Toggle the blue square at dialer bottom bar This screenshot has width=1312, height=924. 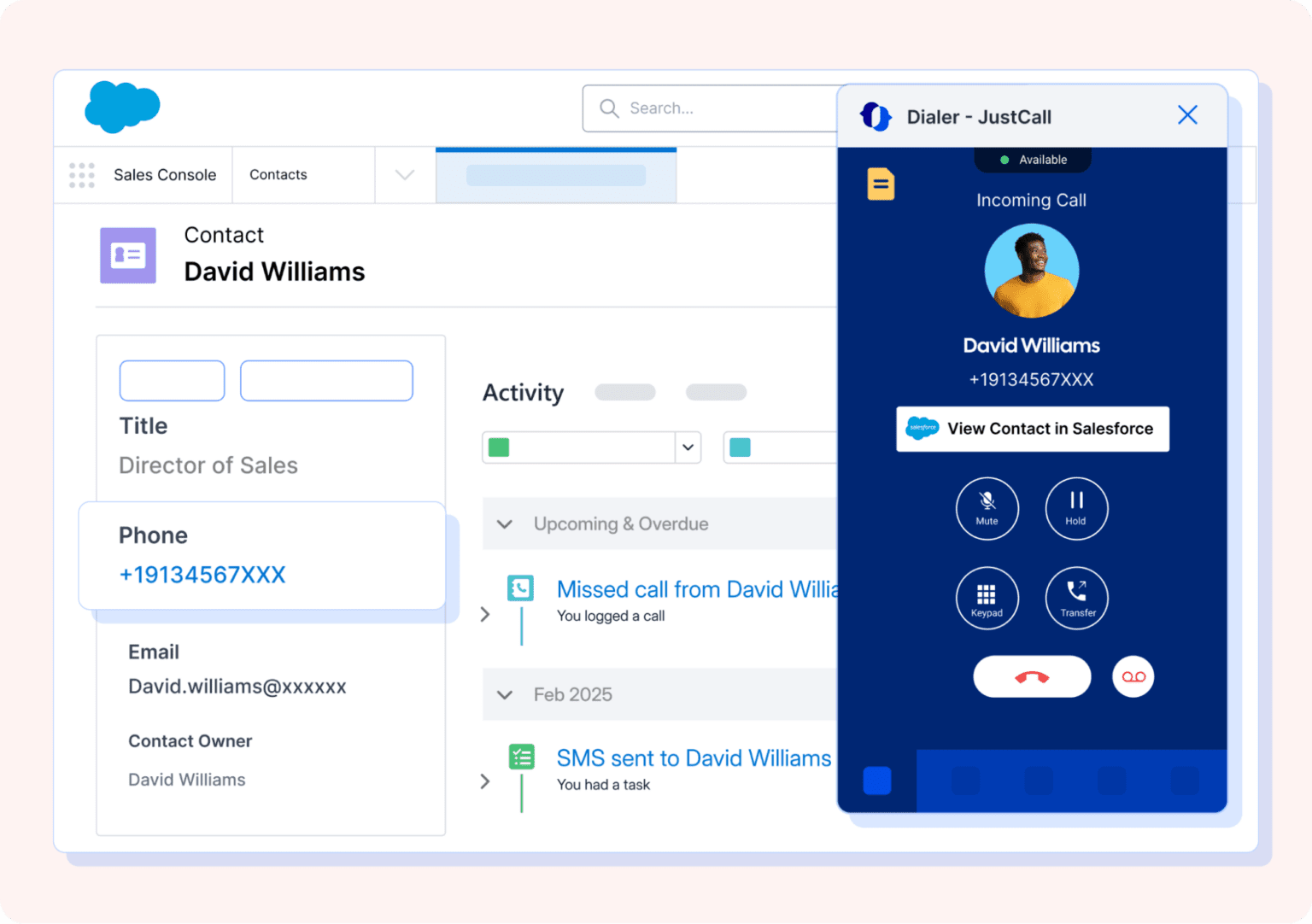[877, 780]
